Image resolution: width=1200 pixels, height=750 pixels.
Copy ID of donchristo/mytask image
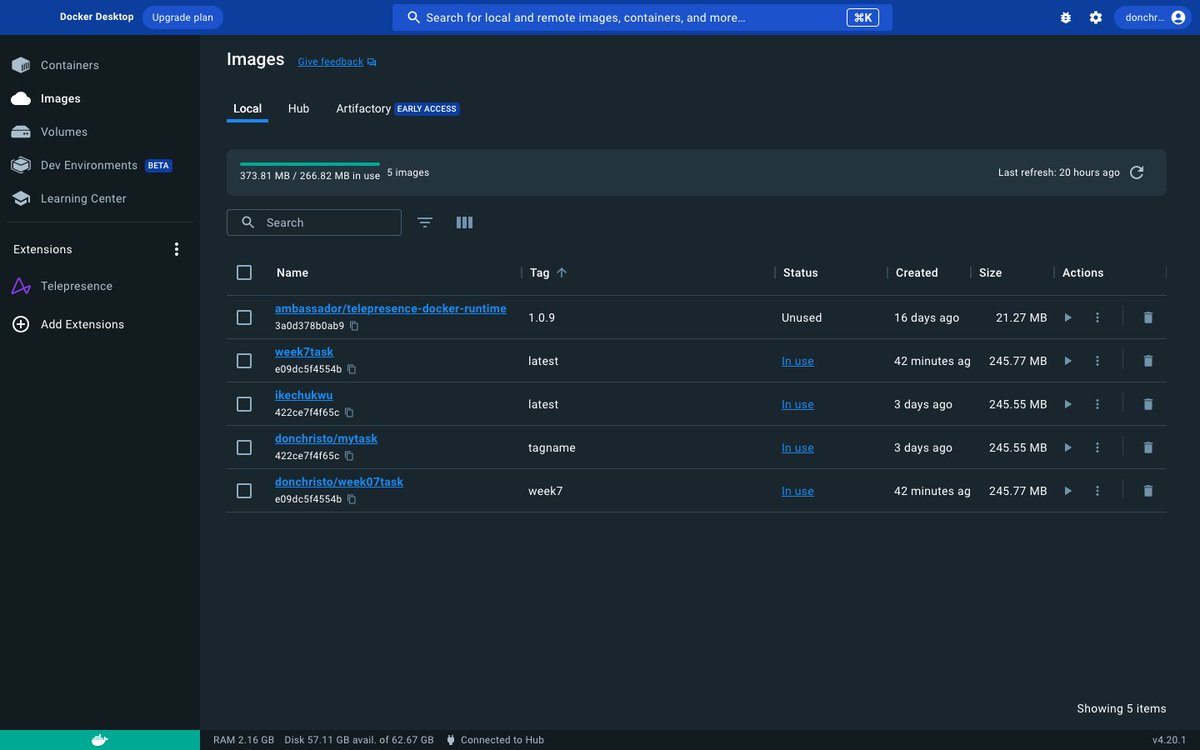click(349, 456)
